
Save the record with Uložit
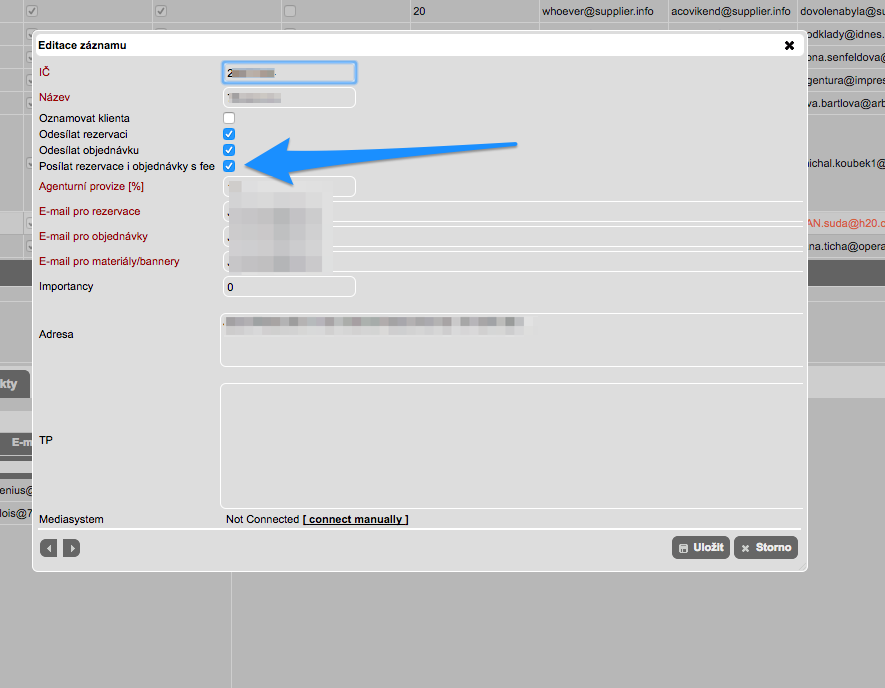[x=700, y=548]
